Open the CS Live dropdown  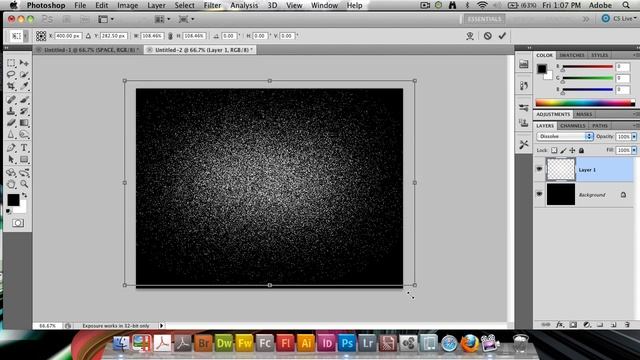pos(619,19)
